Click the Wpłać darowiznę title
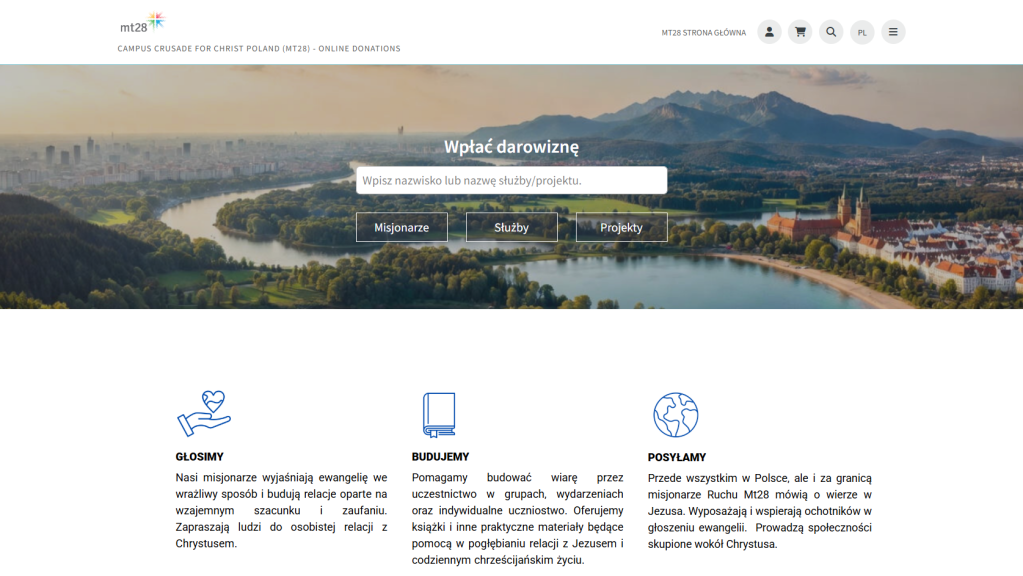Screen dimensions: 1023x576 [x=511, y=147]
